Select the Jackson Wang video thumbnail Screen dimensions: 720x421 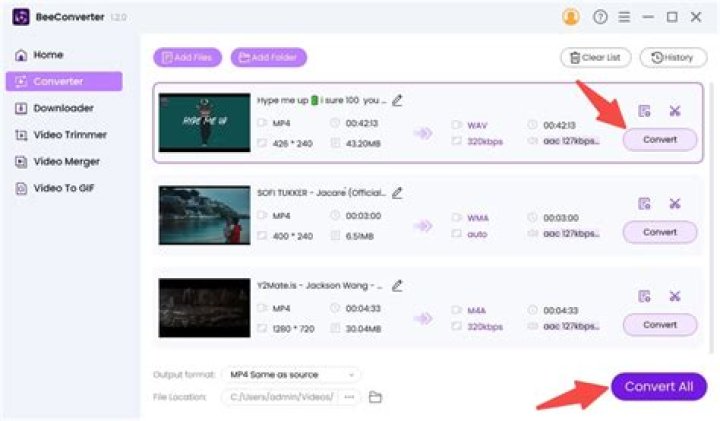[204, 308]
